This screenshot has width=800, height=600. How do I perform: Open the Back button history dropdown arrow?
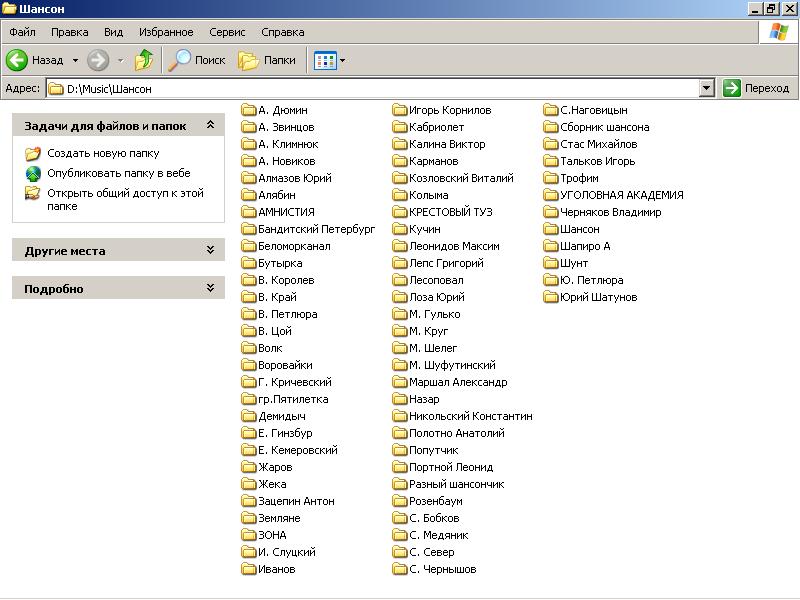click(75, 60)
